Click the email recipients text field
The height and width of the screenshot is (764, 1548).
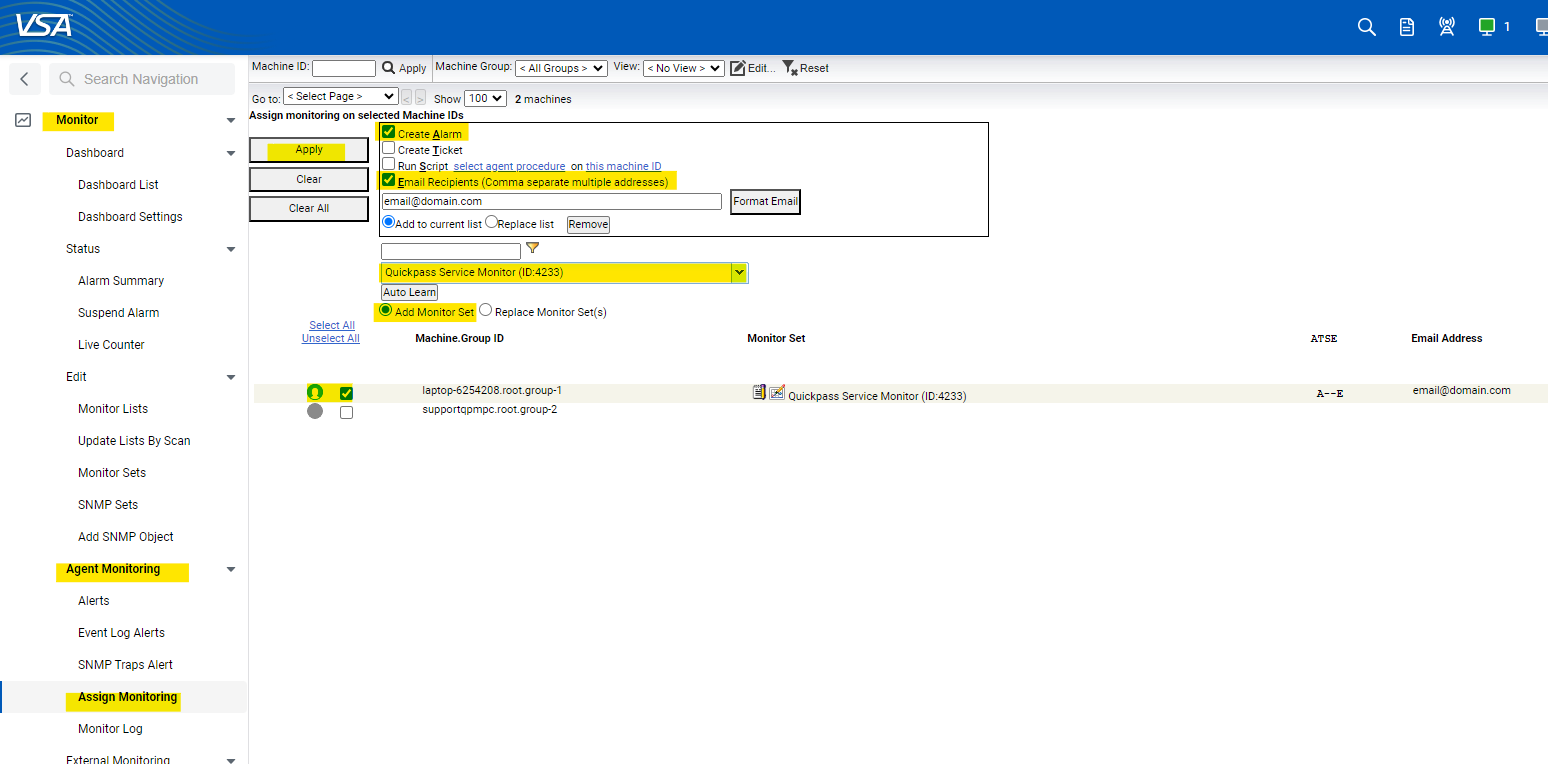click(551, 201)
